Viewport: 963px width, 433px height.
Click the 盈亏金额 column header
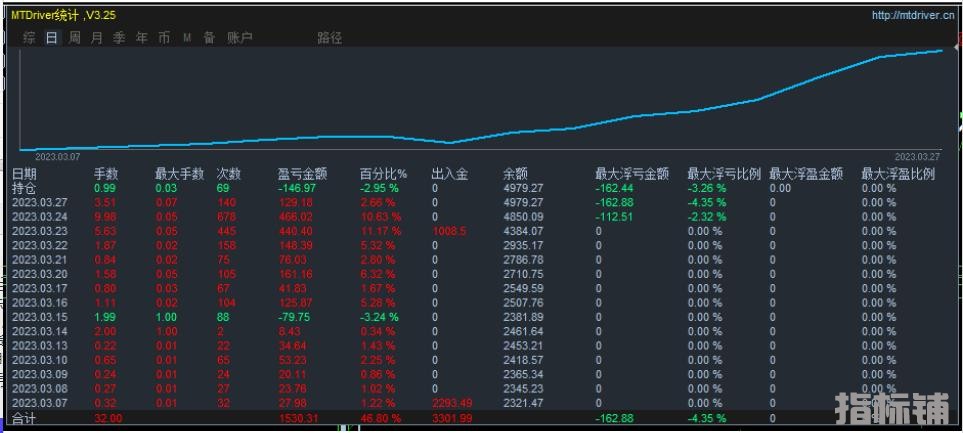(x=302, y=174)
